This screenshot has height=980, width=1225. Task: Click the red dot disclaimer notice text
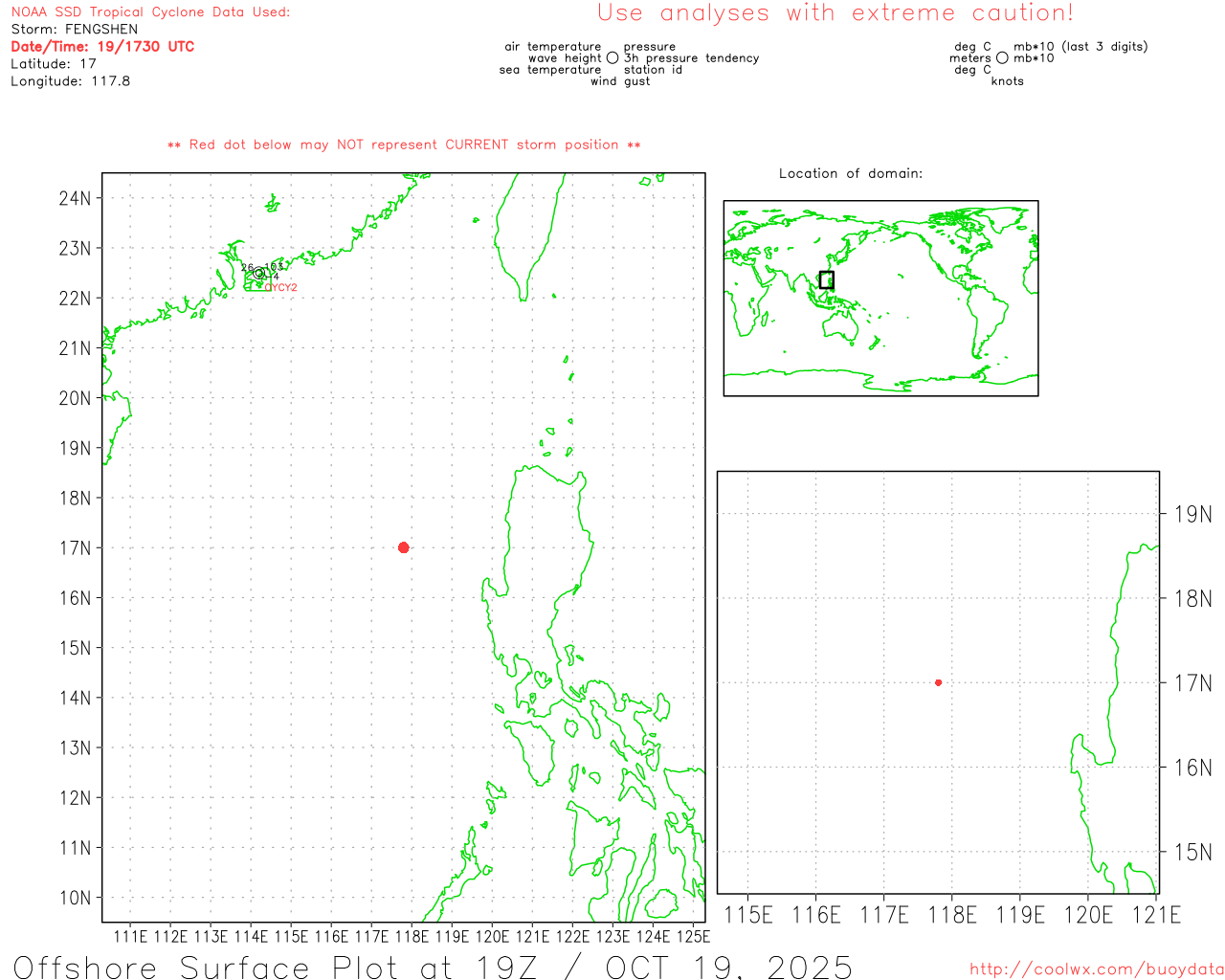[403, 145]
